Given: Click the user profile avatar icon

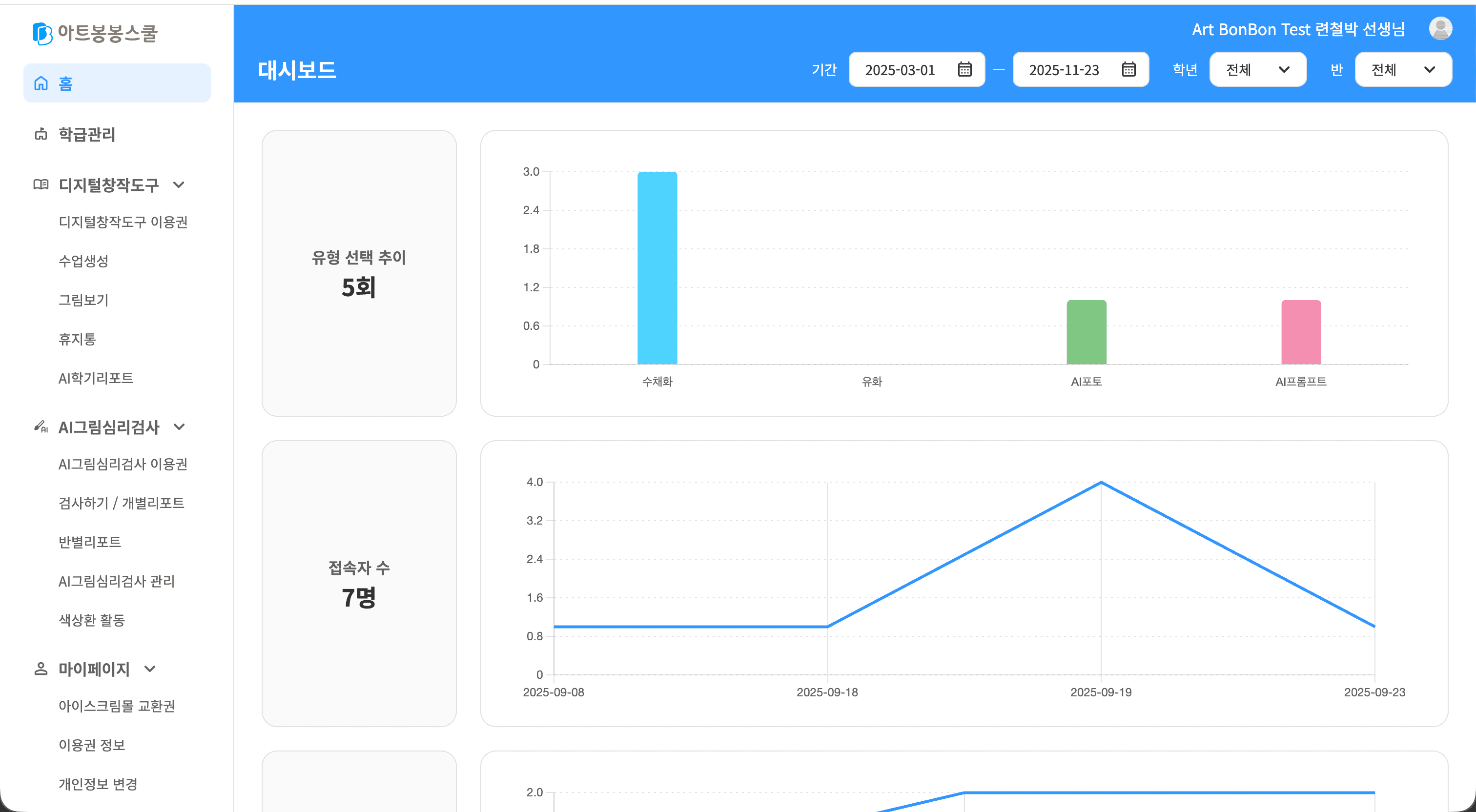Looking at the screenshot, I should click(x=1440, y=29).
